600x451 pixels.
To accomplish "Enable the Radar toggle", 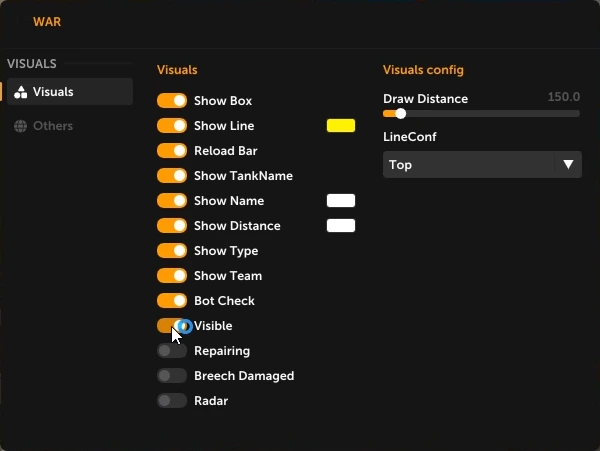I will point(172,401).
